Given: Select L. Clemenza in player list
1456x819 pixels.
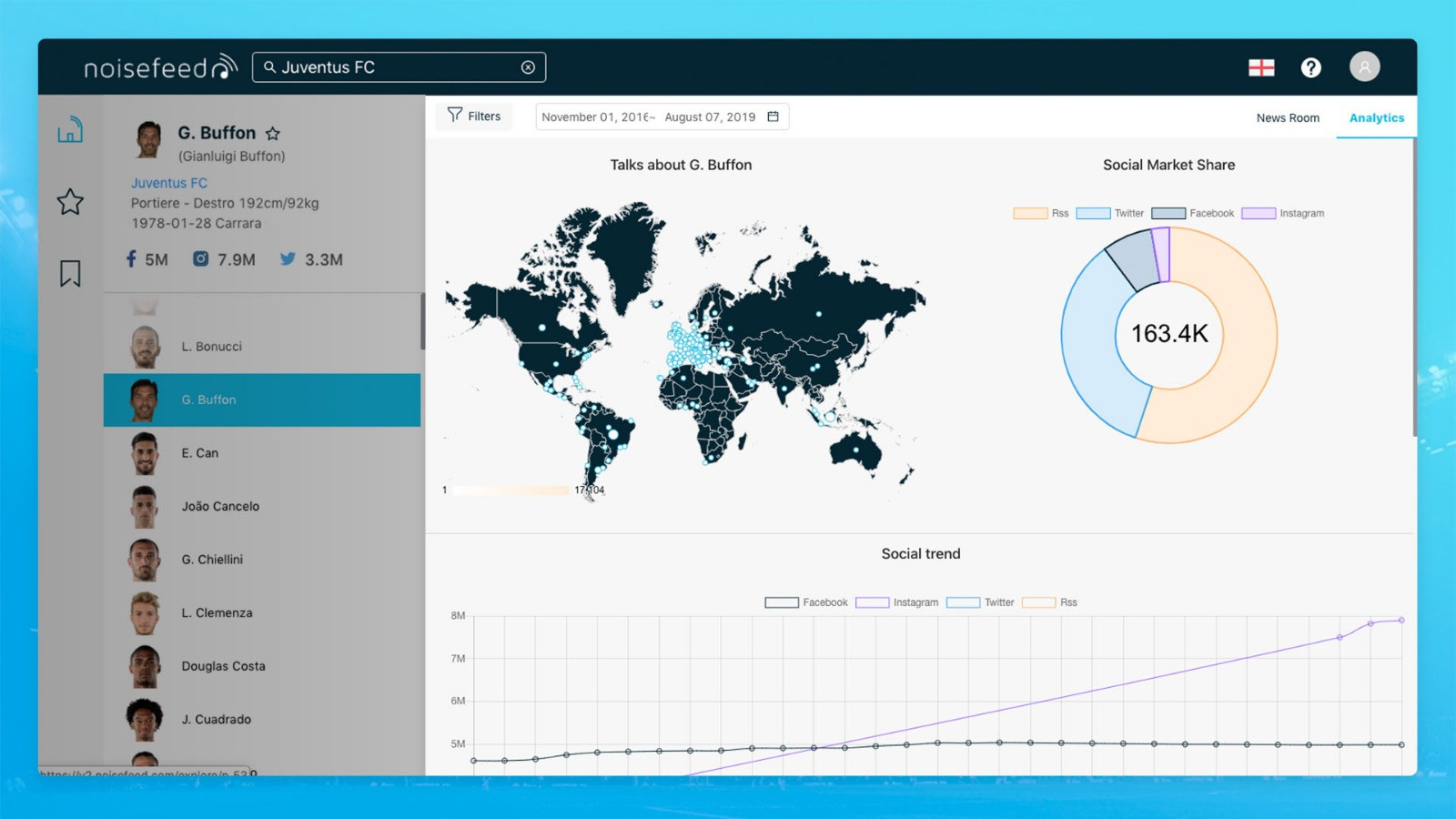Looking at the screenshot, I should 262,612.
